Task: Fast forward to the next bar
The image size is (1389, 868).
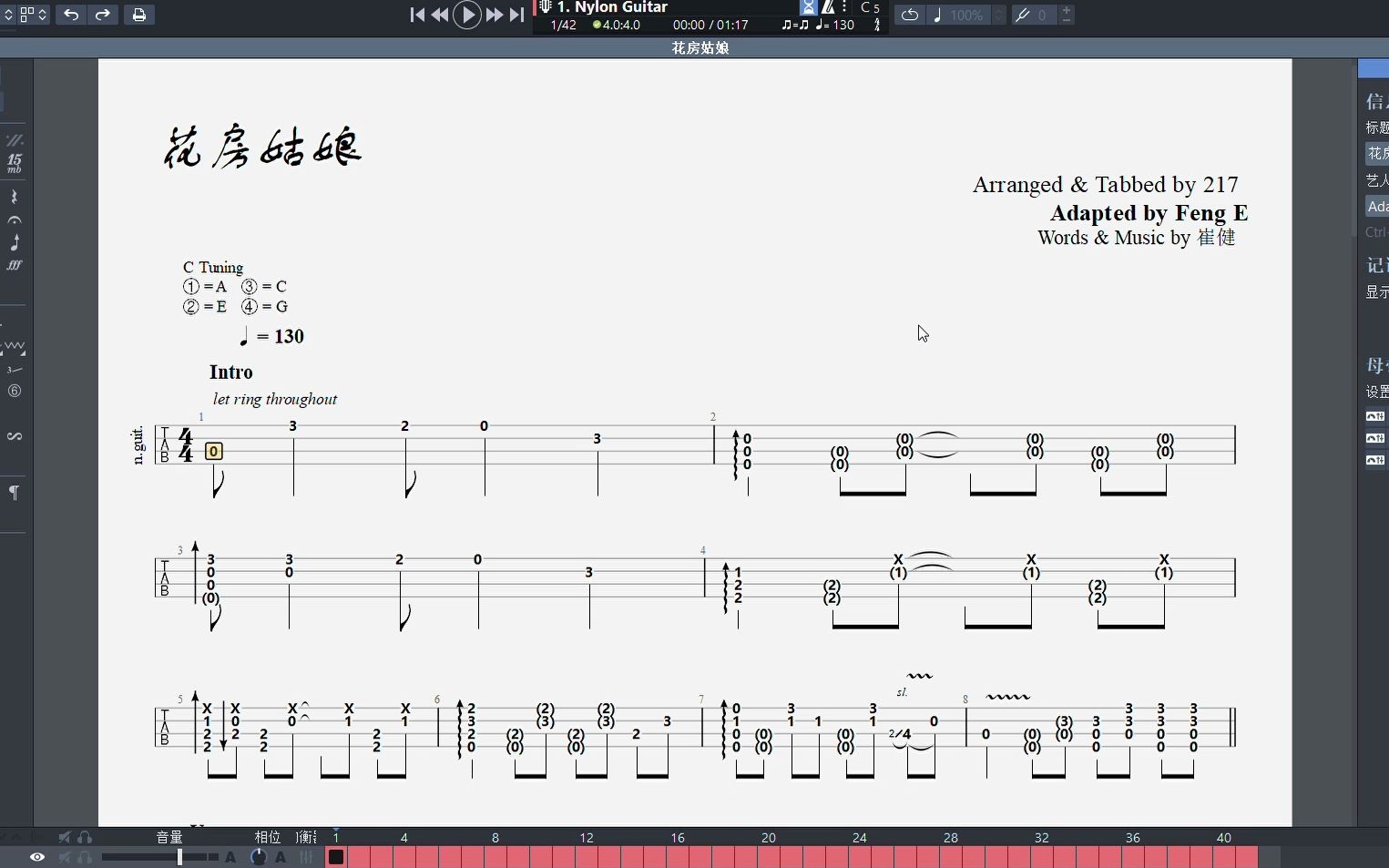Action: click(494, 15)
